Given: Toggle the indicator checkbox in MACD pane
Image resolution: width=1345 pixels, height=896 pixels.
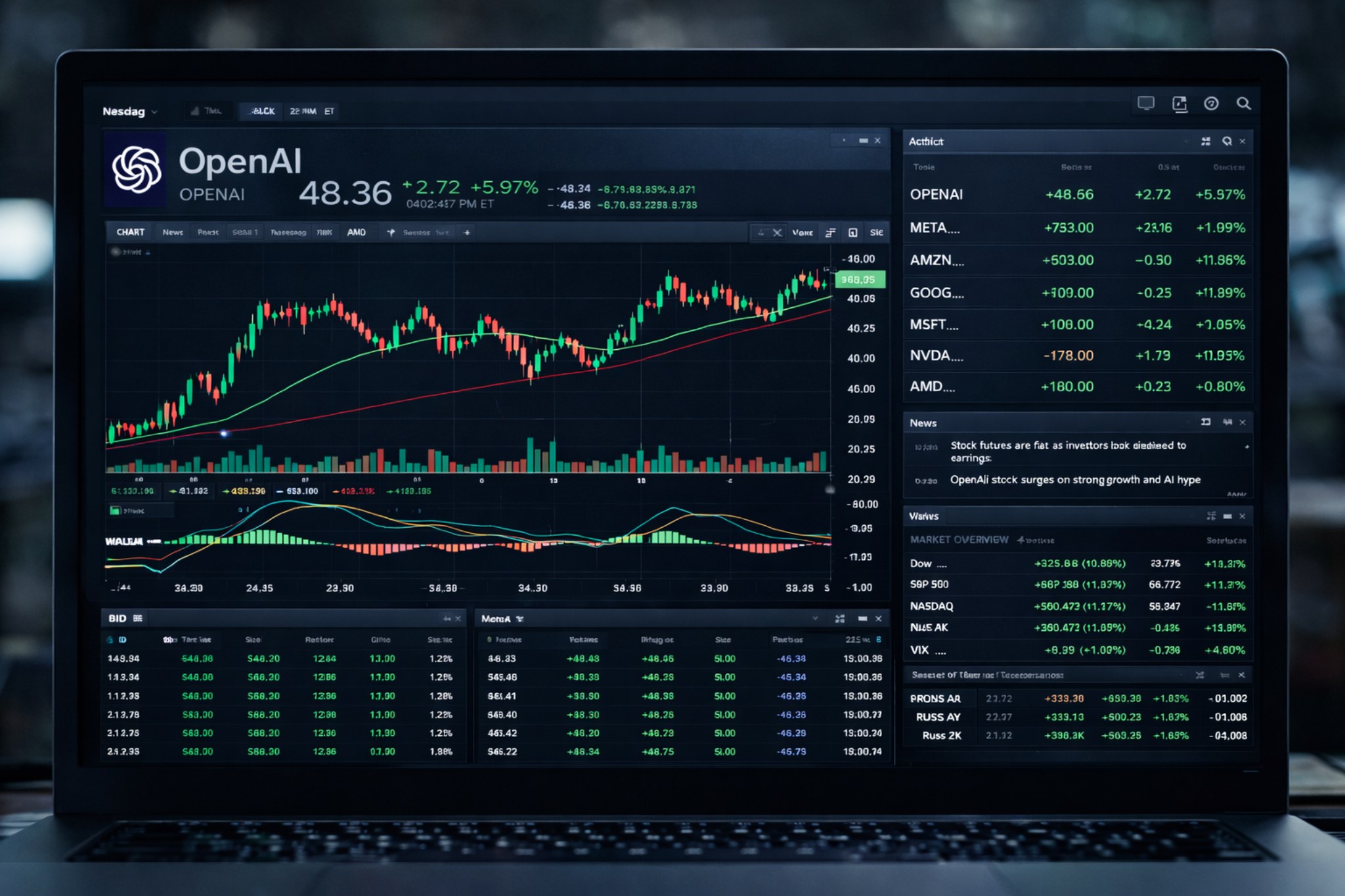Looking at the screenshot, I should 116,510.
